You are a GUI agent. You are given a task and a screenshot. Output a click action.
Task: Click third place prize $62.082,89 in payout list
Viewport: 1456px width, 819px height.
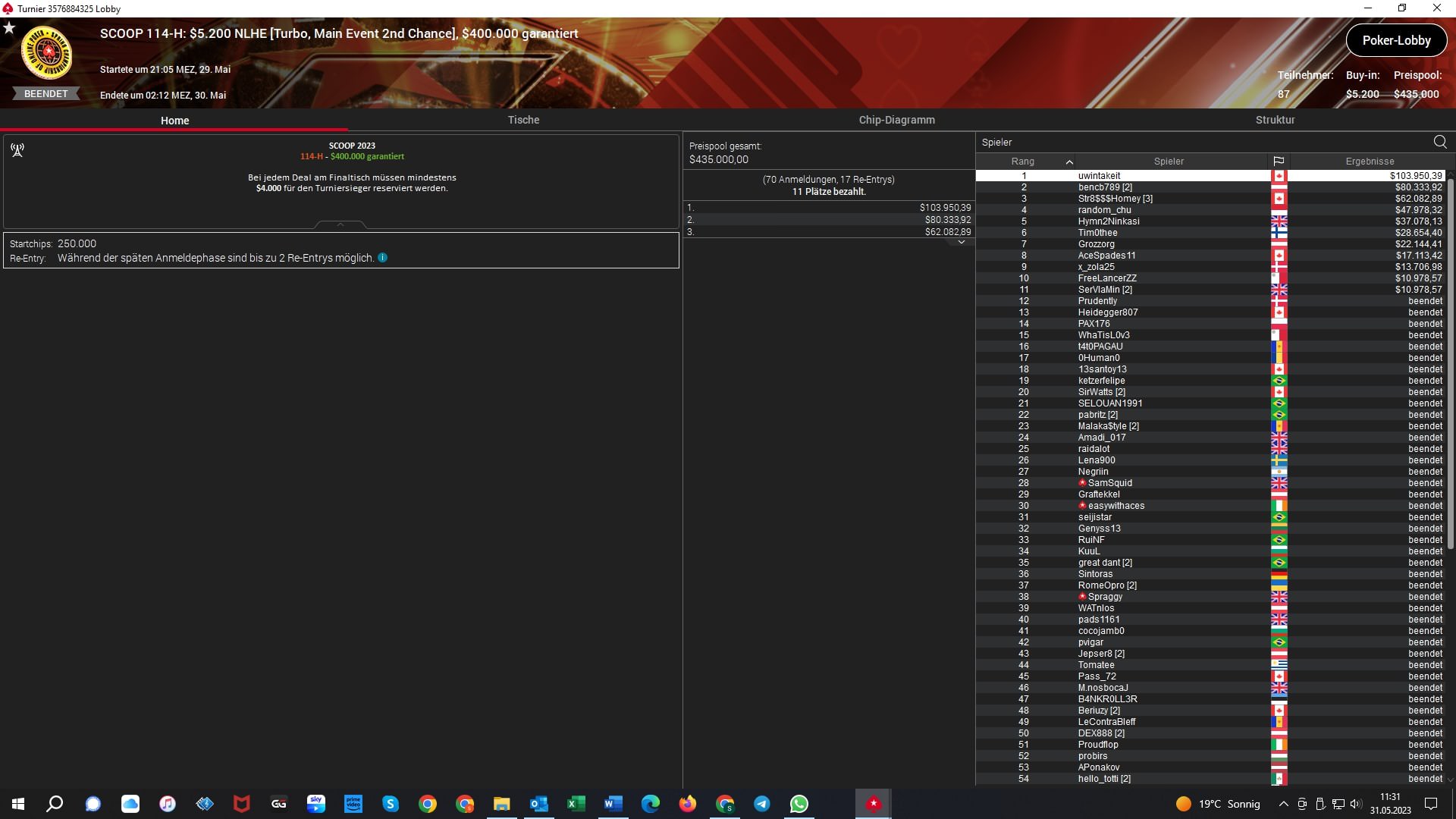[x=947, y=231]
